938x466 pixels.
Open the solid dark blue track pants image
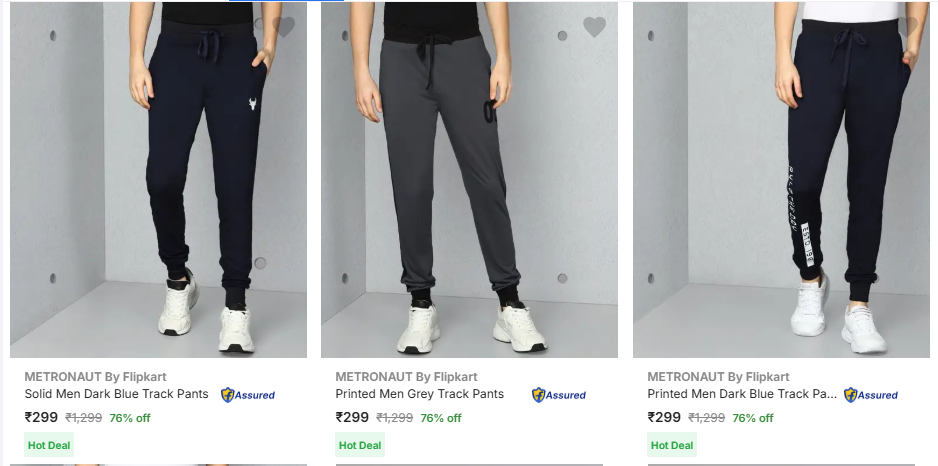(x=158, y=180)
